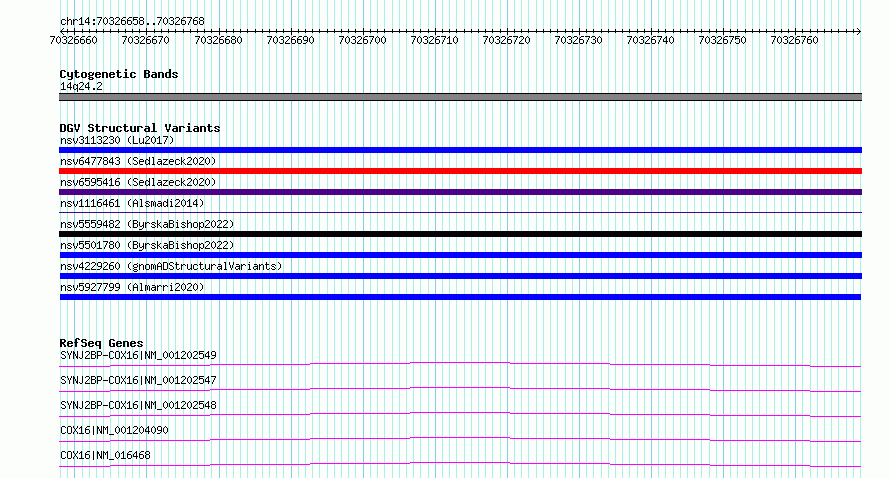This screenshot has width=890, height=478.
Task: Open gene label SYNJ2BP-COX16|NM_001202548
Action: (x=138, y=405)
